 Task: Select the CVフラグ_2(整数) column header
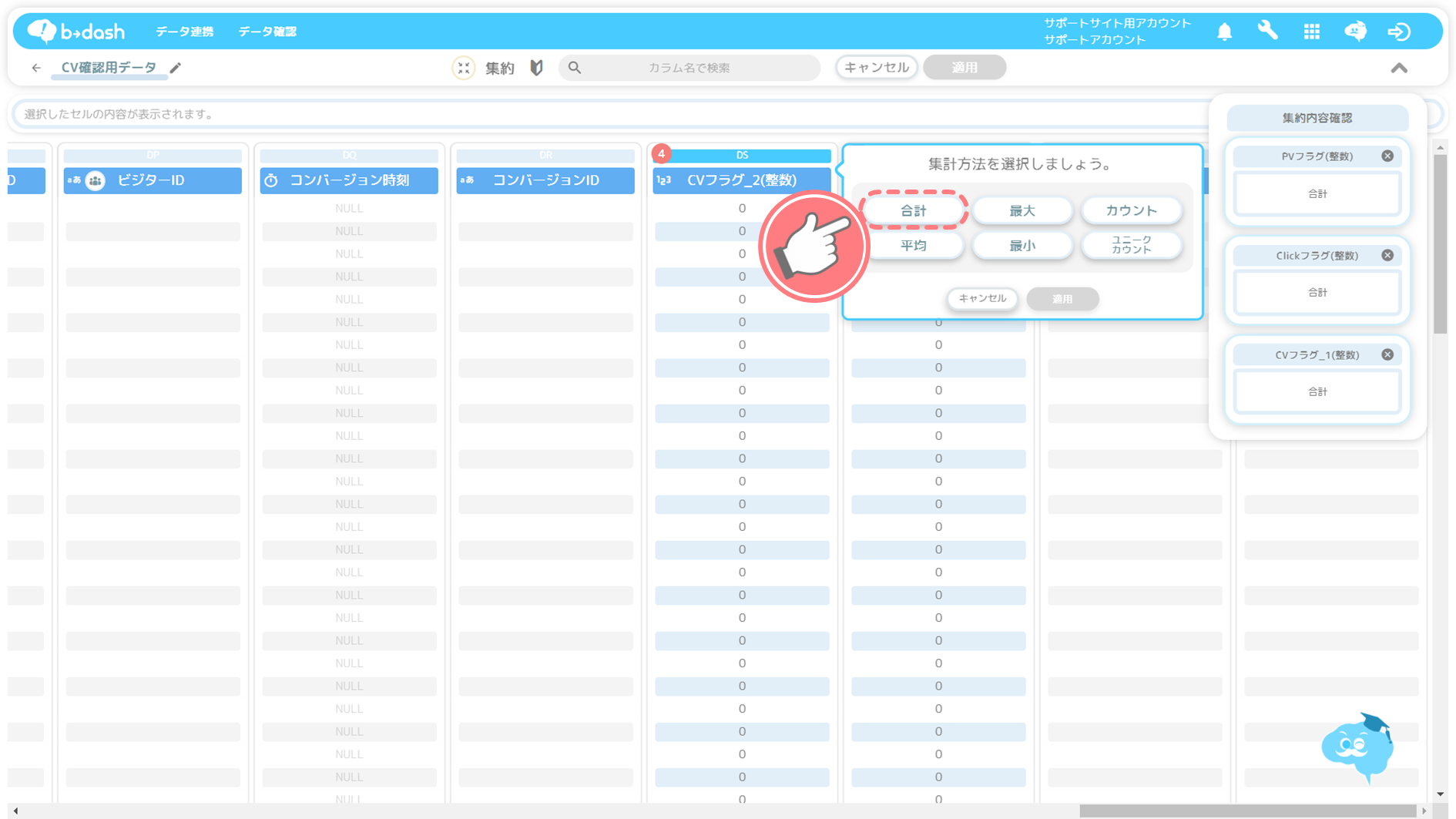pyautogui.click(x=742, y=180)
